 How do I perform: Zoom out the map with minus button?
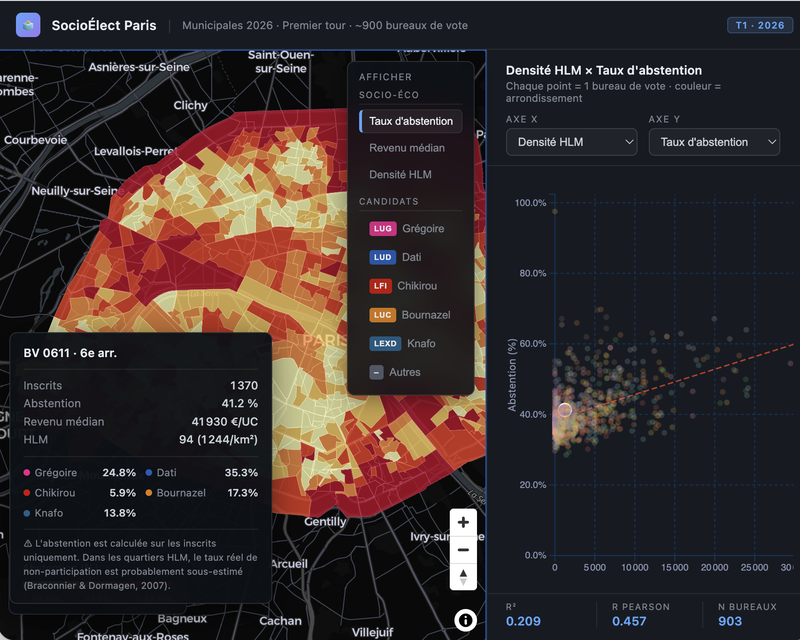point(463,550)
